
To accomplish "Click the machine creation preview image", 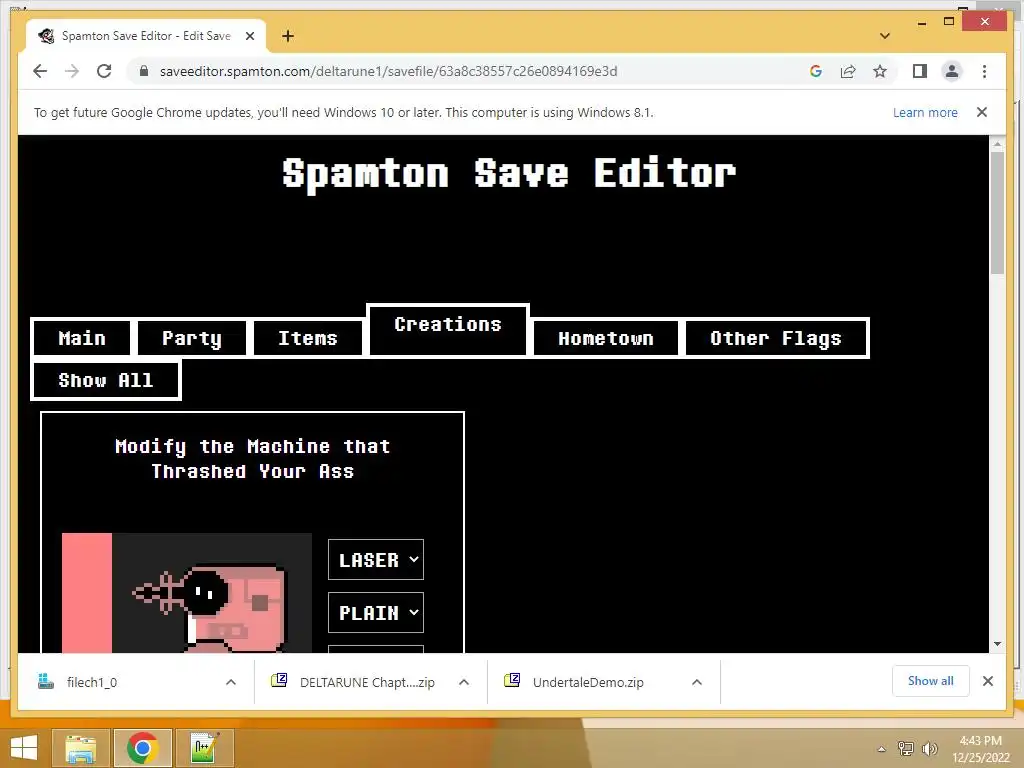I will pyautogui.click(x=187, y=593).
